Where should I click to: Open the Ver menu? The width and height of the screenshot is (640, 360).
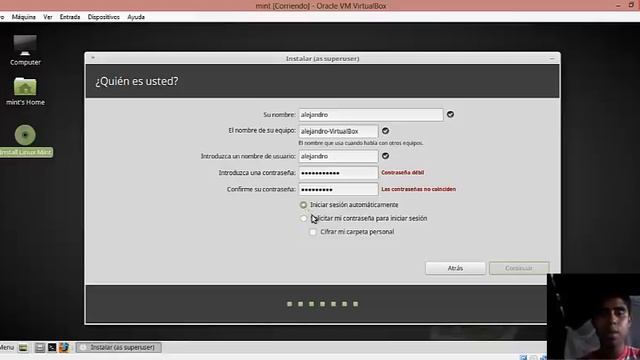(x=48, y=17)
